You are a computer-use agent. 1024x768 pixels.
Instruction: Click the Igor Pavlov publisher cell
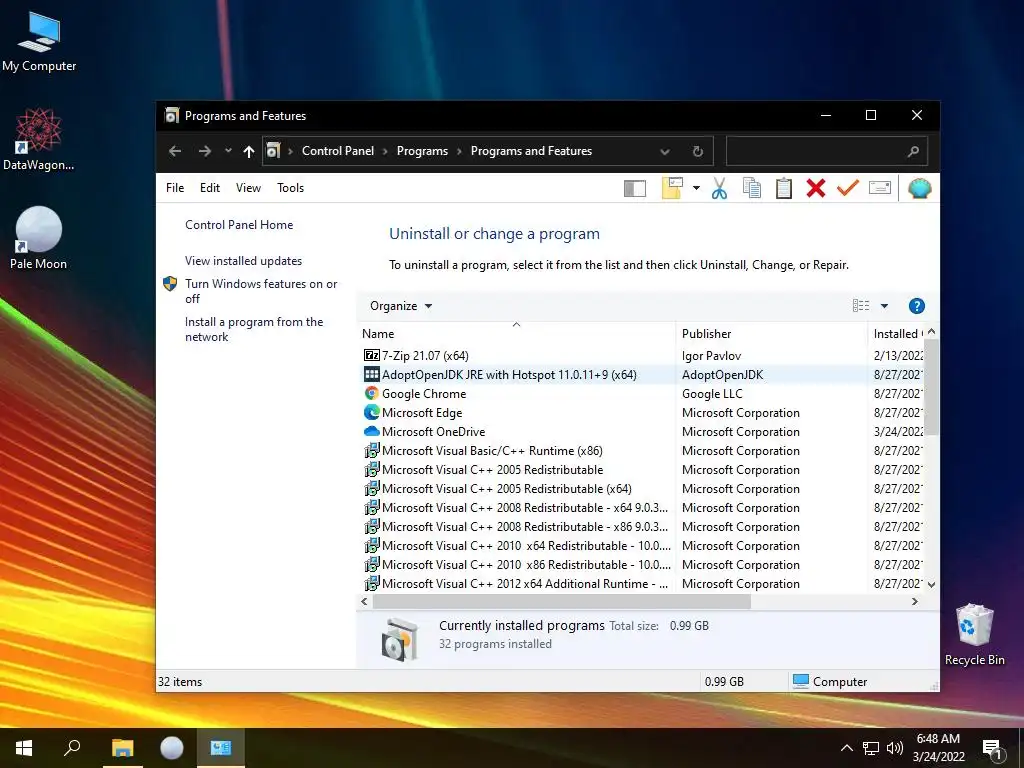pyautogui.click(x=711, y=356)
